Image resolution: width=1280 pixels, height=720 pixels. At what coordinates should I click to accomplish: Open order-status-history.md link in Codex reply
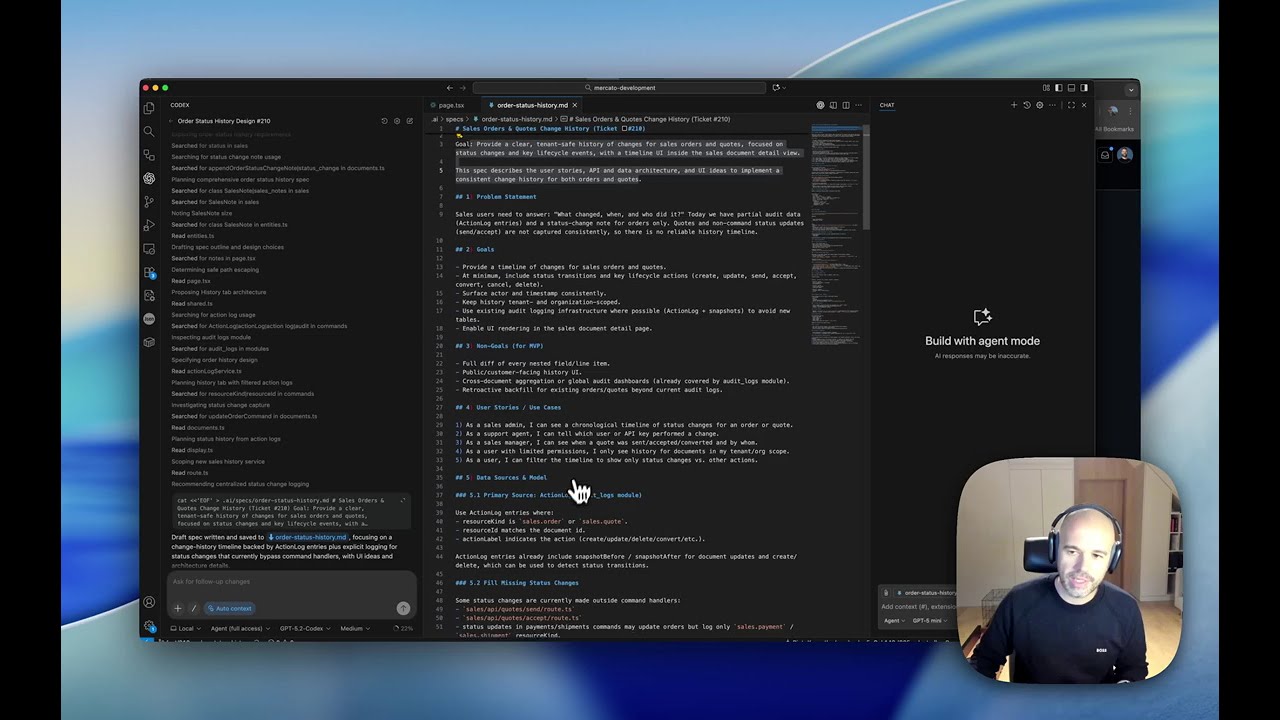point(308,537)
